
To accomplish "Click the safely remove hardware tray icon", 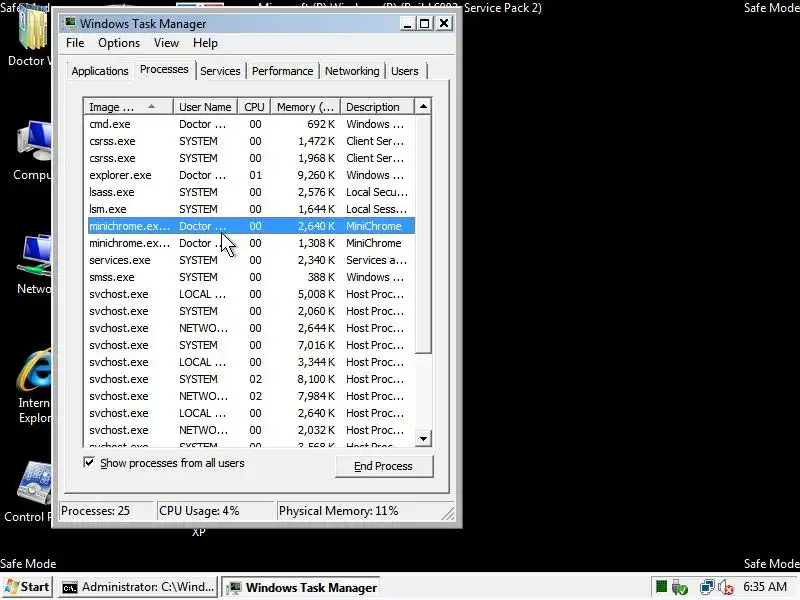I will click(680, 587).
